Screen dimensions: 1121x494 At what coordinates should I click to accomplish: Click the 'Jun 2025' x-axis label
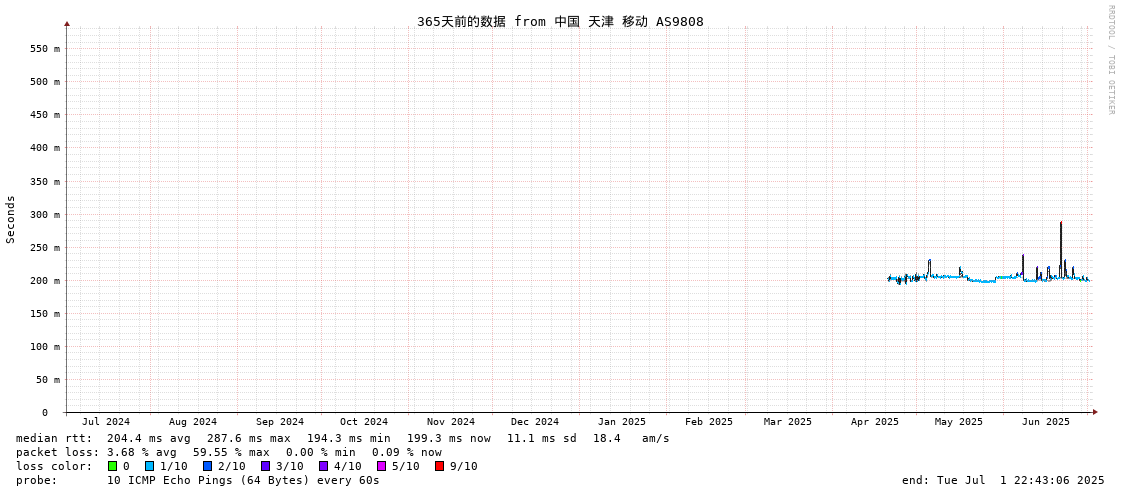[1046, 422]
